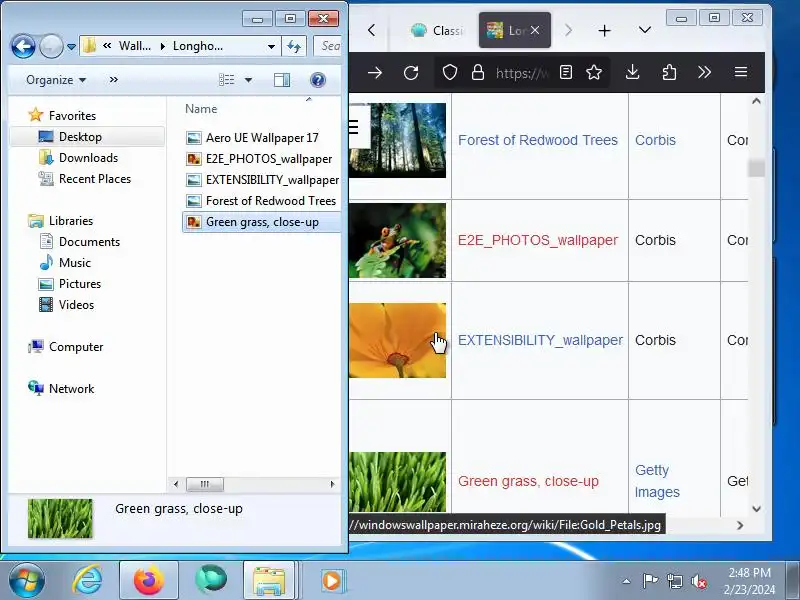
Task: Open Recent Places in the navigation pane
Action: [x=95, y=179]
